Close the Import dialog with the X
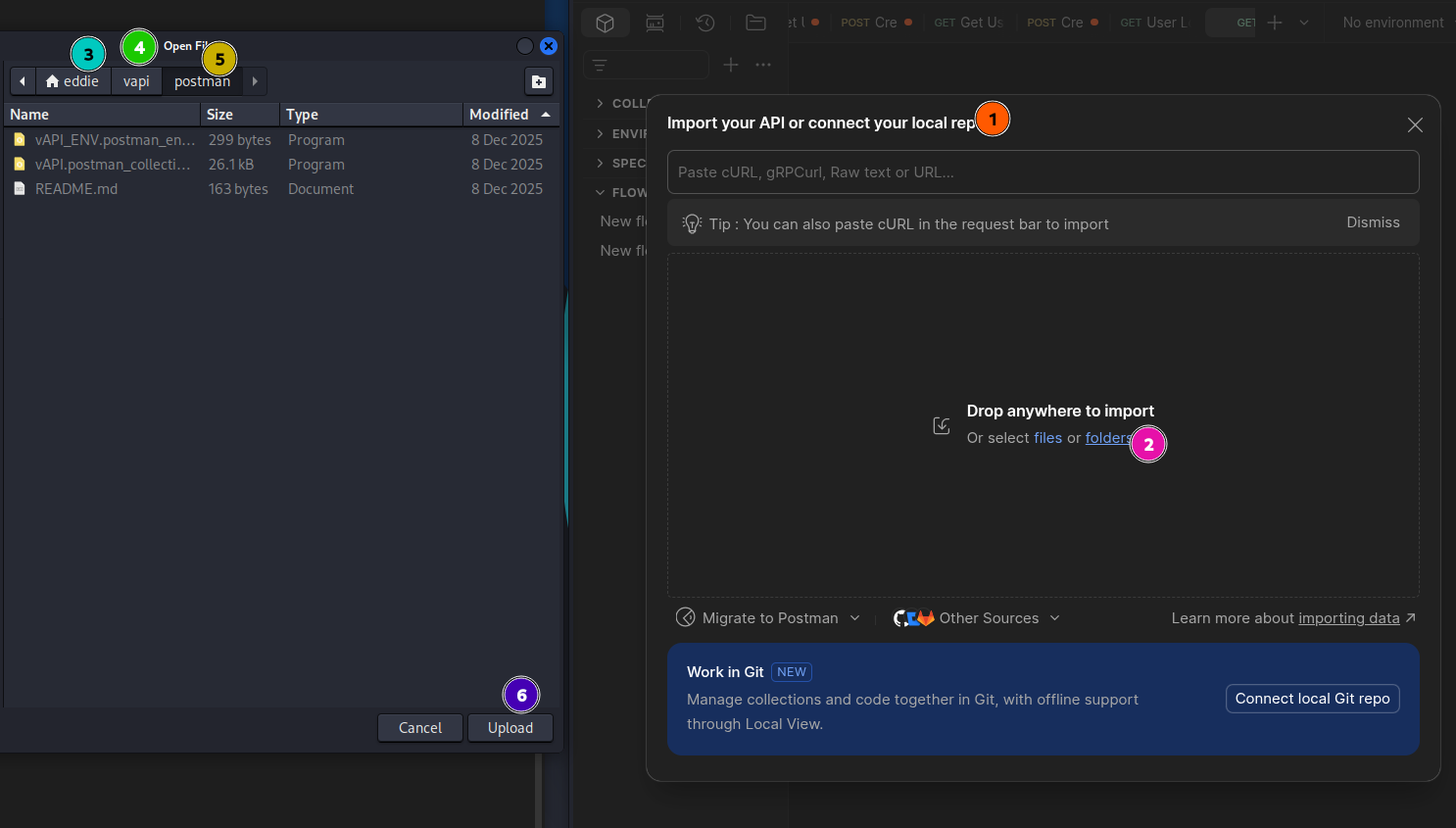Image resolution: width=1456 pixels, height=828 pixels. click(1415, 124)
